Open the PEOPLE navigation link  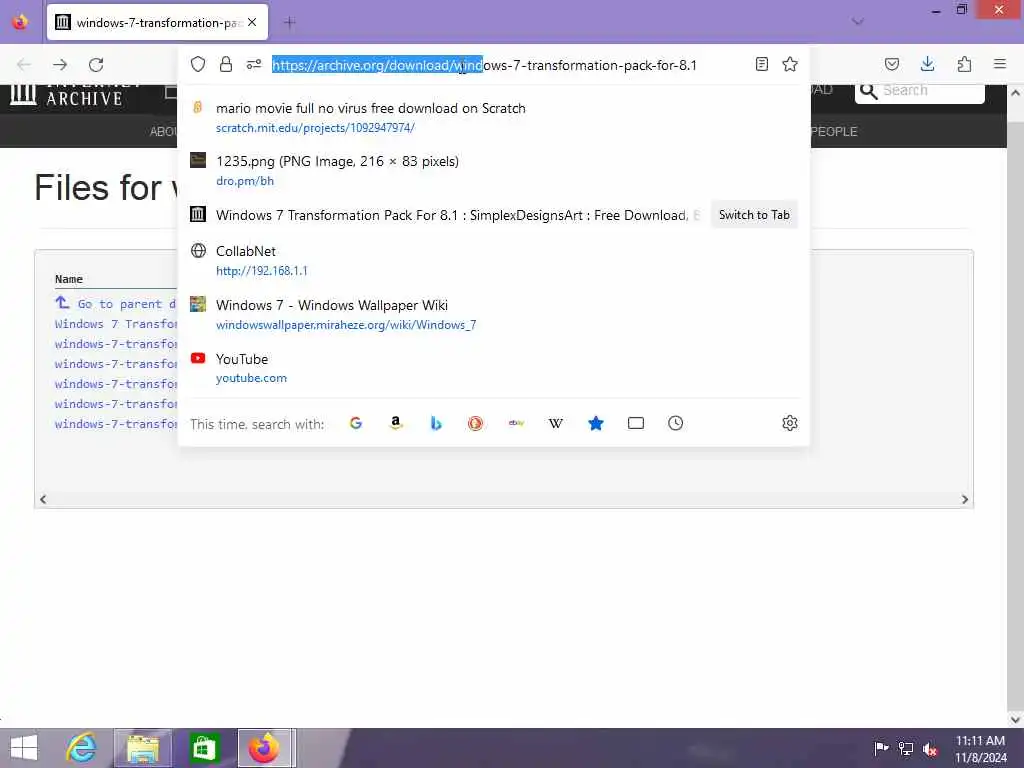click(x=834, y=131)
